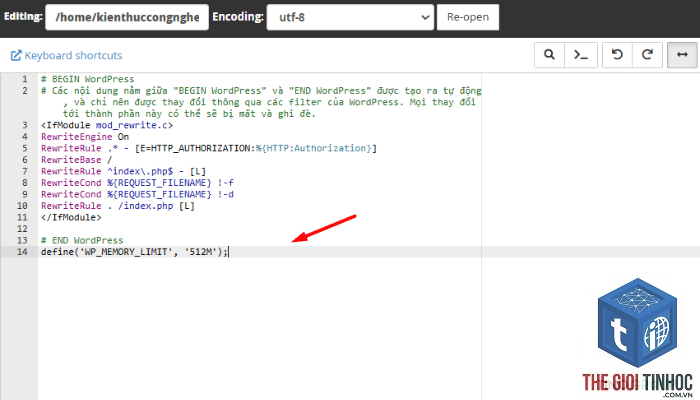The width and height of the screenshot is (700, 400).
Task: Select line number 14 in the gutter
Action: click(x=22, y=252)
